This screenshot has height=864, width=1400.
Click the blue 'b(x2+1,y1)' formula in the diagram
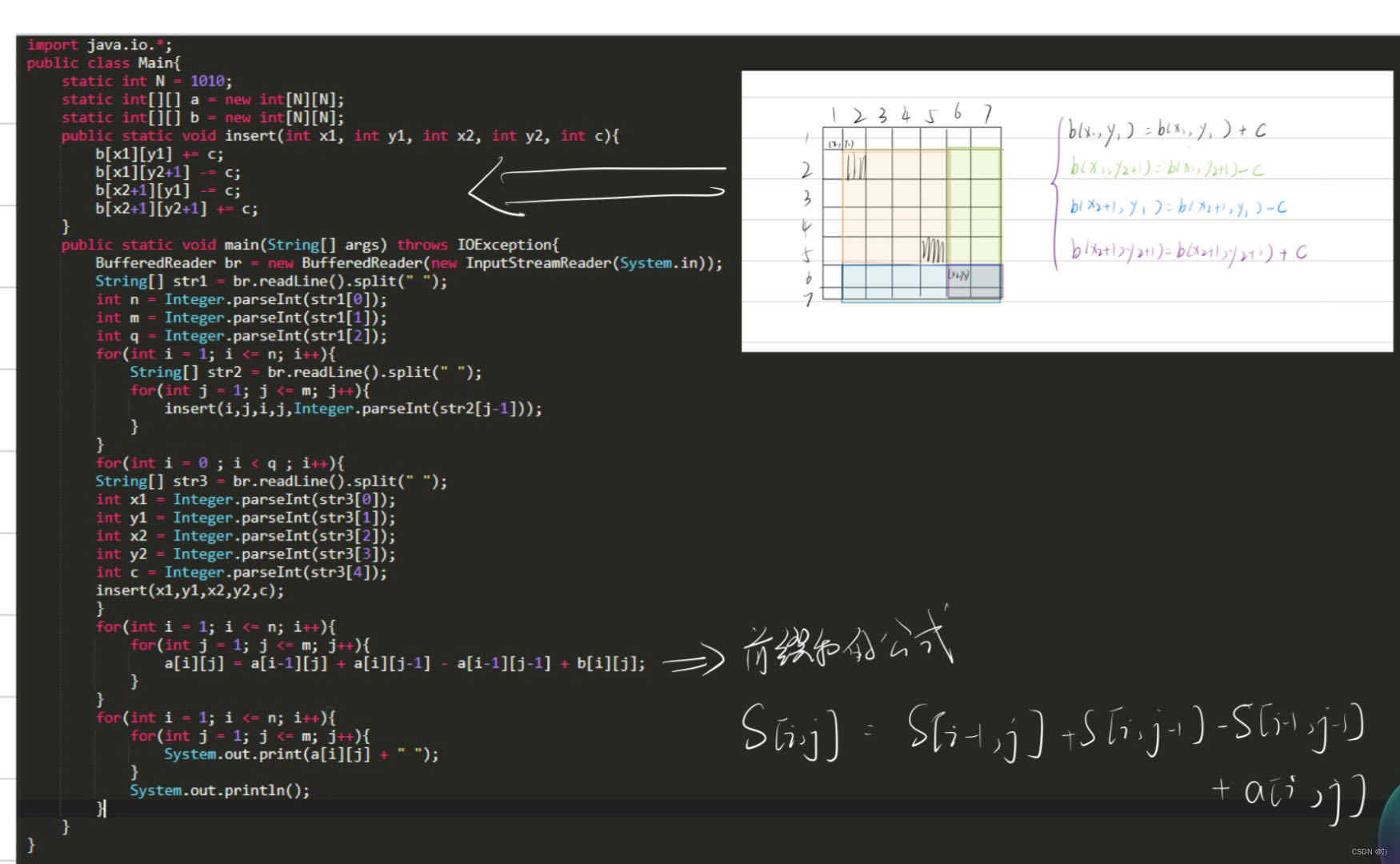click(x=1178, y=206)
